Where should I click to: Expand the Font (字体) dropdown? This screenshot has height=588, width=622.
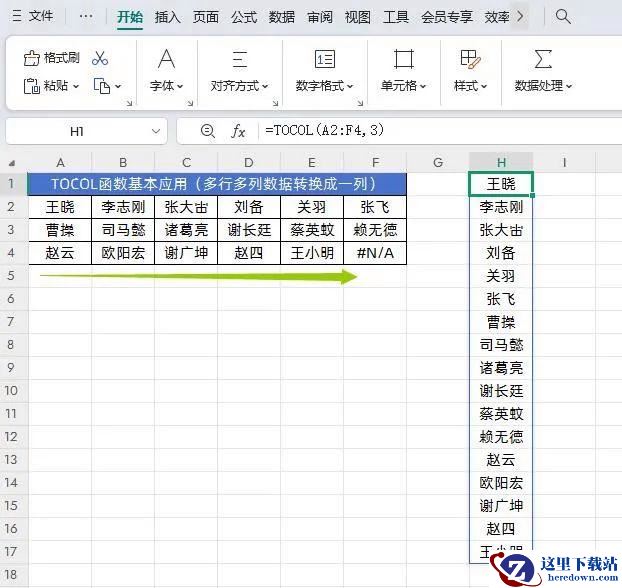click(166, 86)
